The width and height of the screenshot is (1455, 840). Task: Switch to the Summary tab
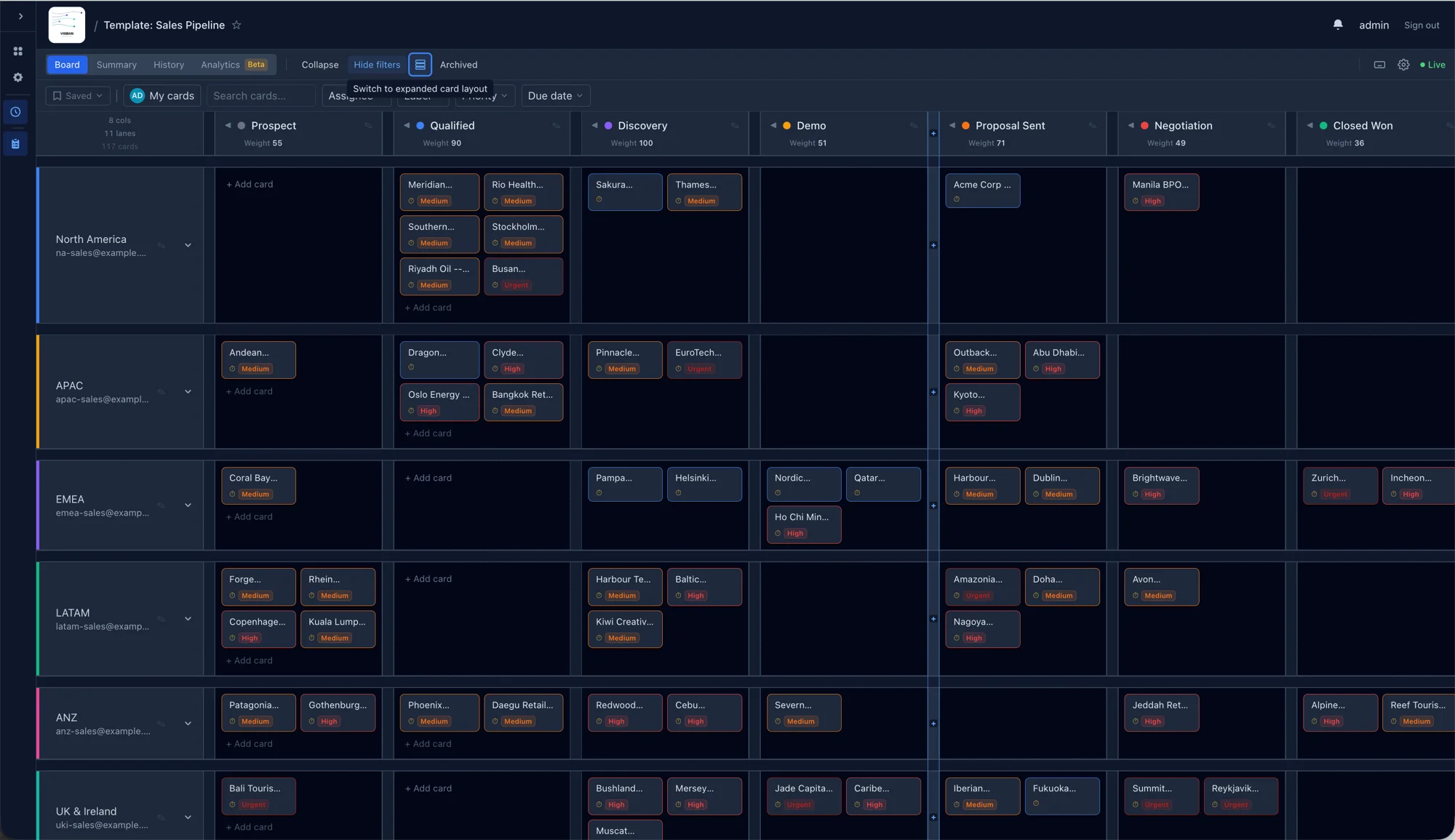(116, 65)
